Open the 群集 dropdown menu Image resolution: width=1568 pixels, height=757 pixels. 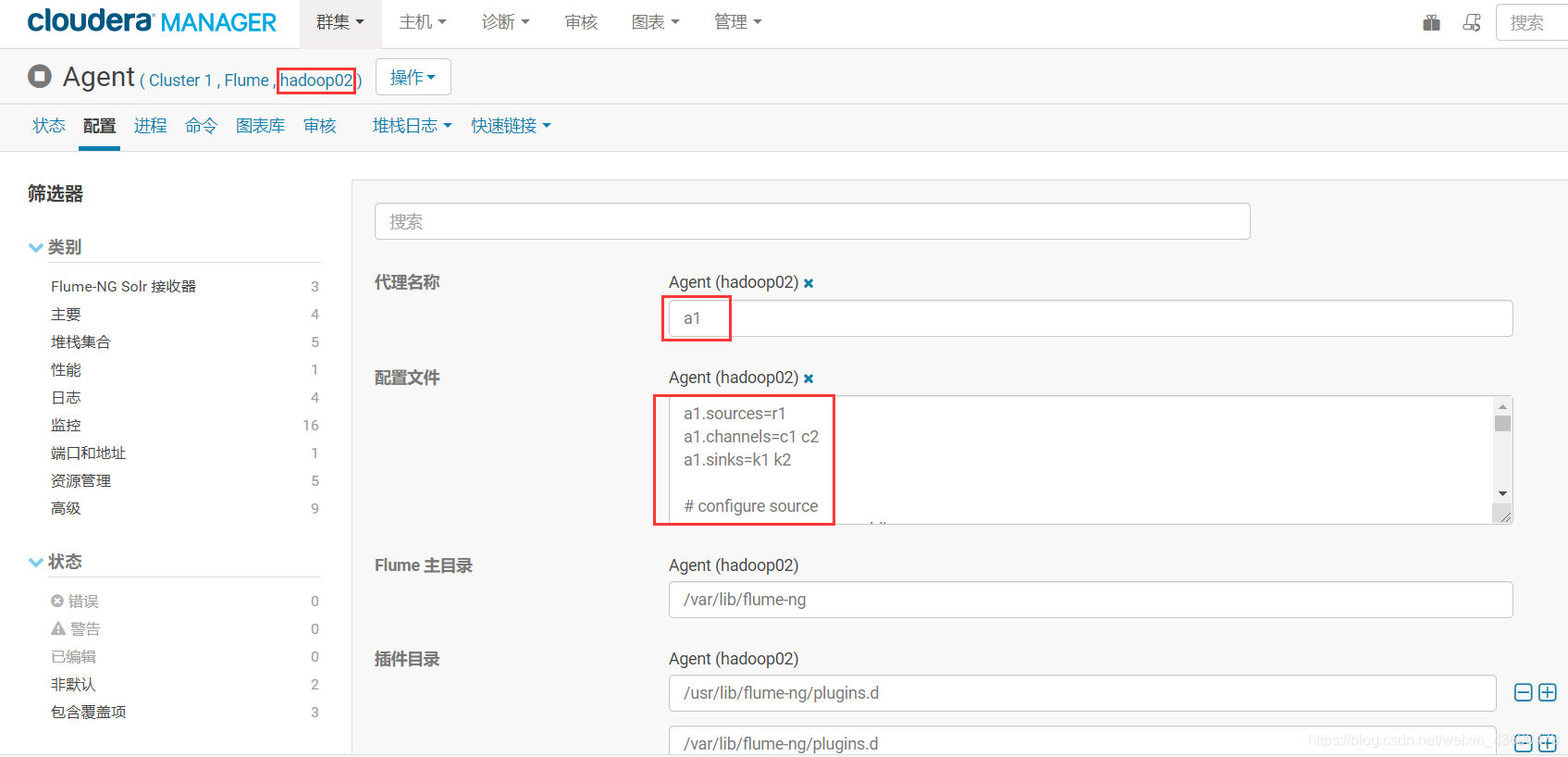point(340,22)
